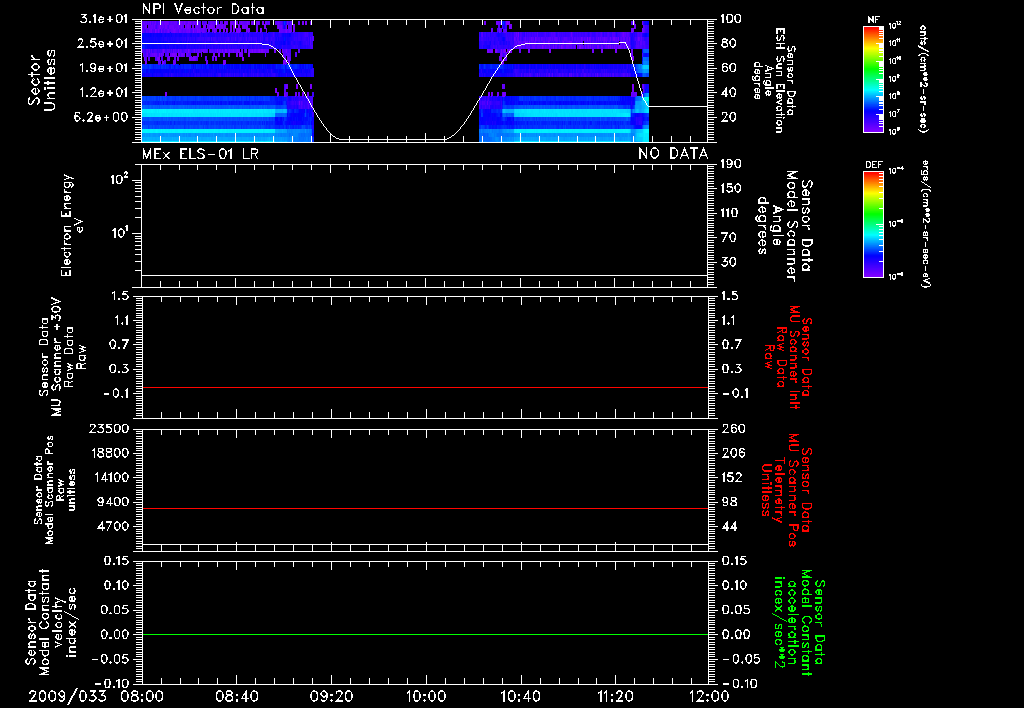Screen dimensions: 1024x708
Task: Click the 10¹ electron energy tick label
Action: [x=118, y=233]
